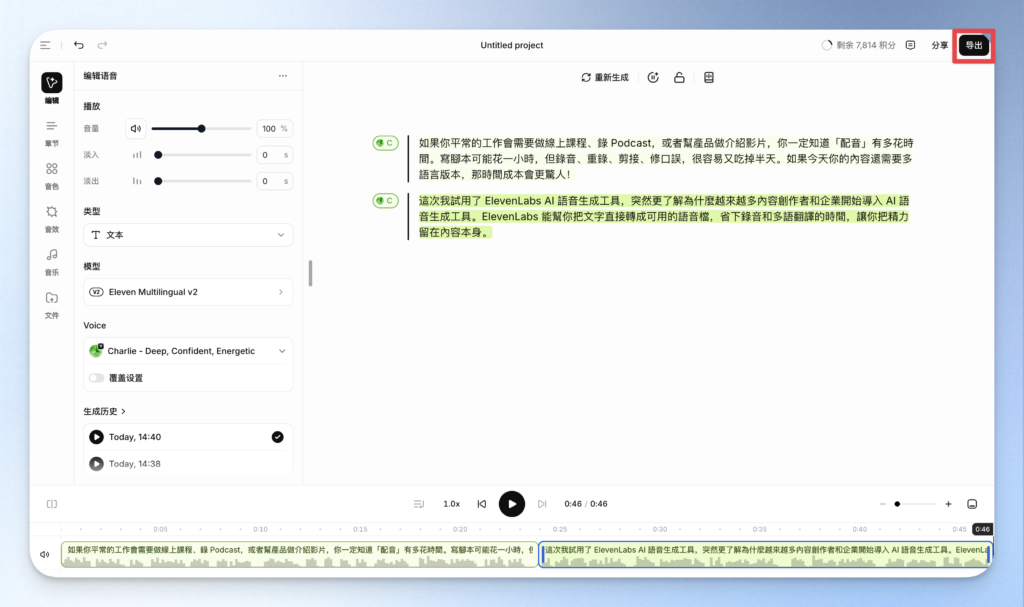Zoom in the timeline with plus
This screenshot has width=1024, height=607.
948,504
